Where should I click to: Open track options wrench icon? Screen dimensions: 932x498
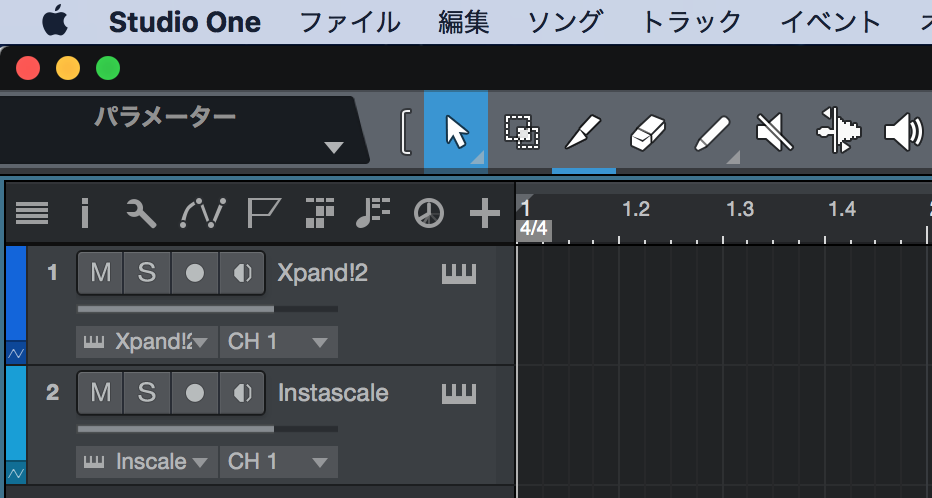141,213
